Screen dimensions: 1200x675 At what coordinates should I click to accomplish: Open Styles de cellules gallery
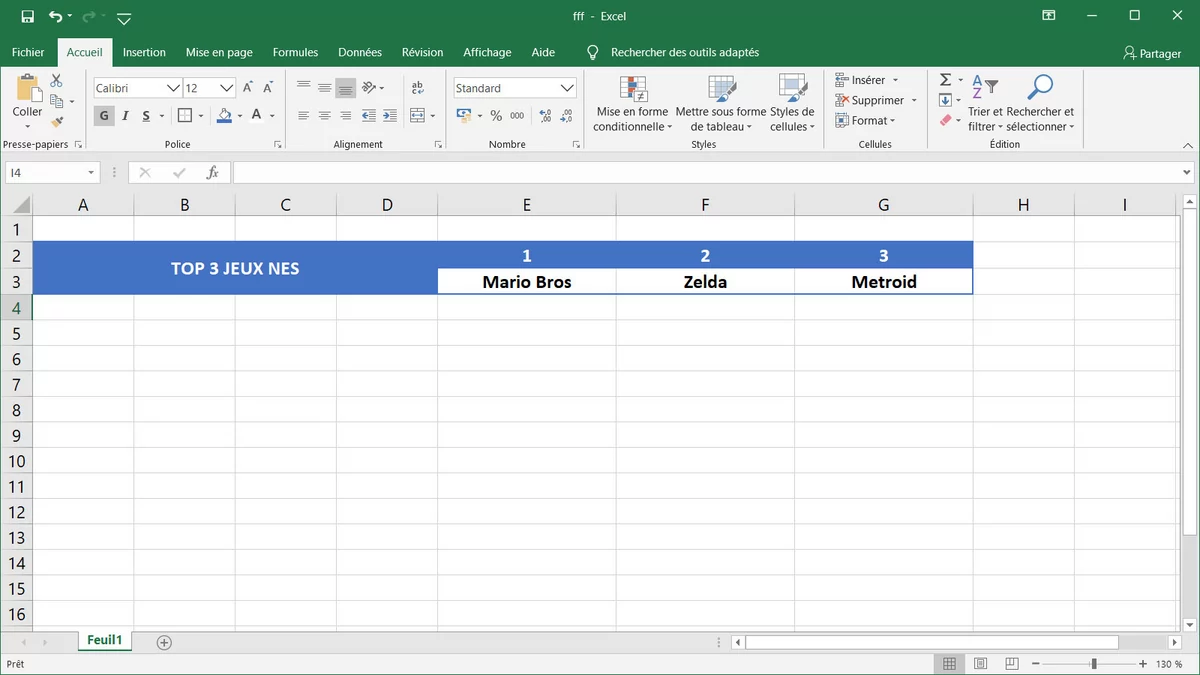792,103
